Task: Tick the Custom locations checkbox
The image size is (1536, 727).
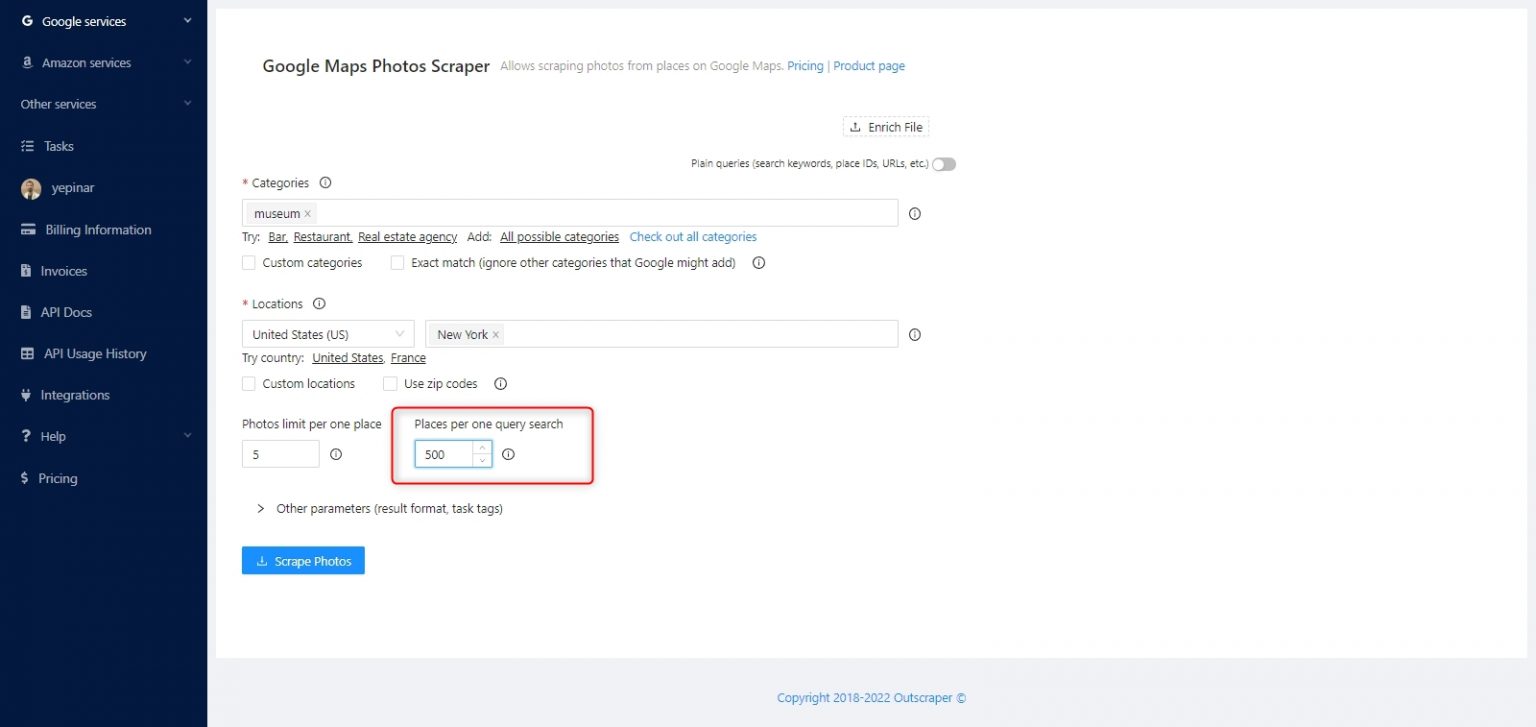Action: pos(249,384)
